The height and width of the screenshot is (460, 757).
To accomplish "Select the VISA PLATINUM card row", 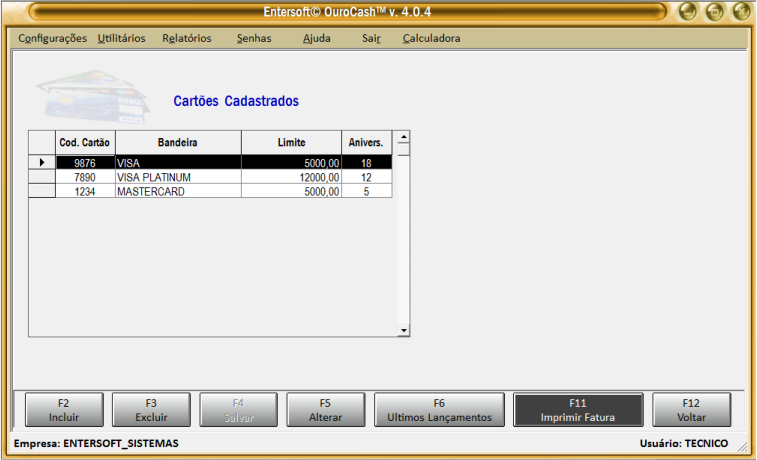I will (x=177, y=177).
